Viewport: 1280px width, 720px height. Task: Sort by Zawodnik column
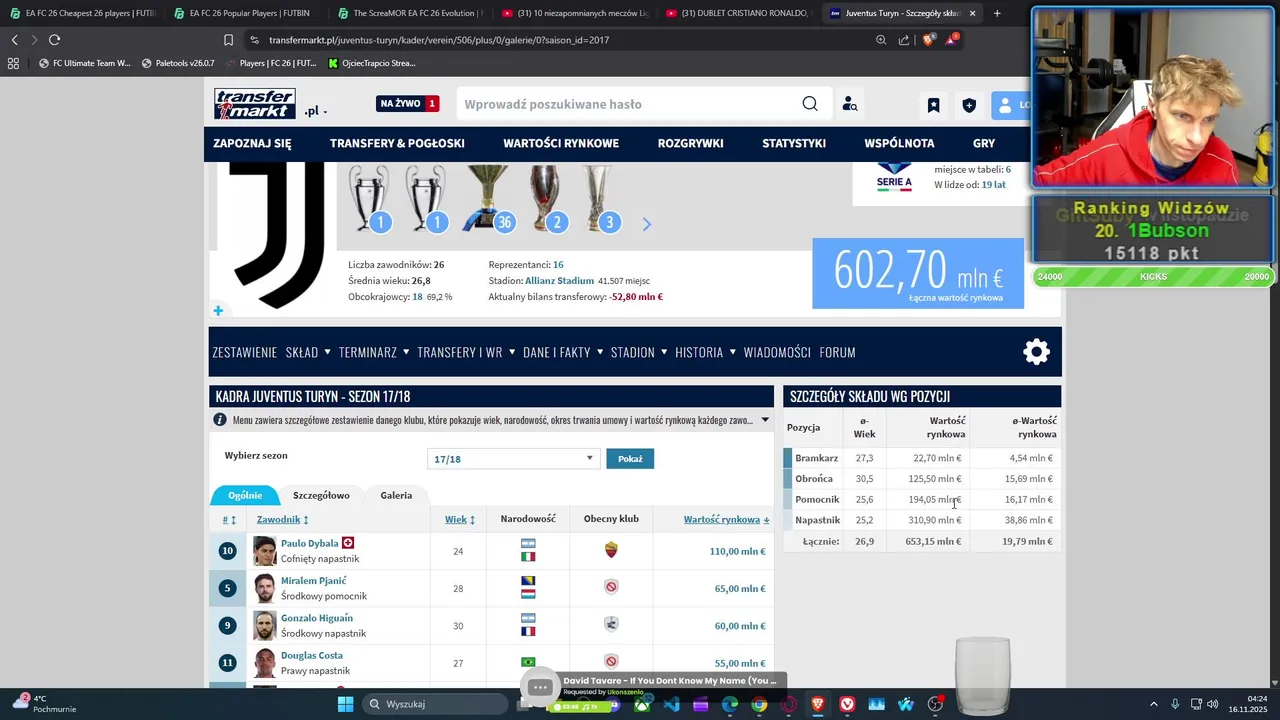coord(282,520)
